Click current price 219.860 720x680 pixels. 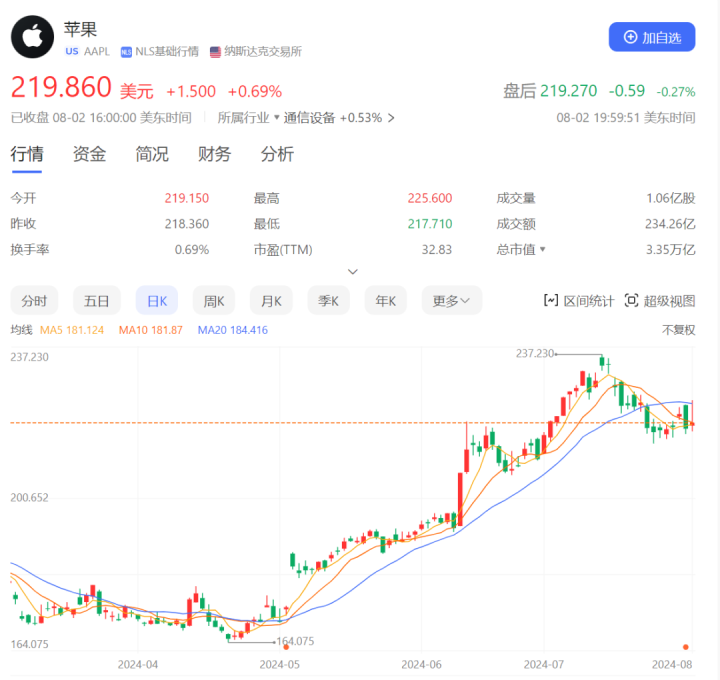coord(61,87)
